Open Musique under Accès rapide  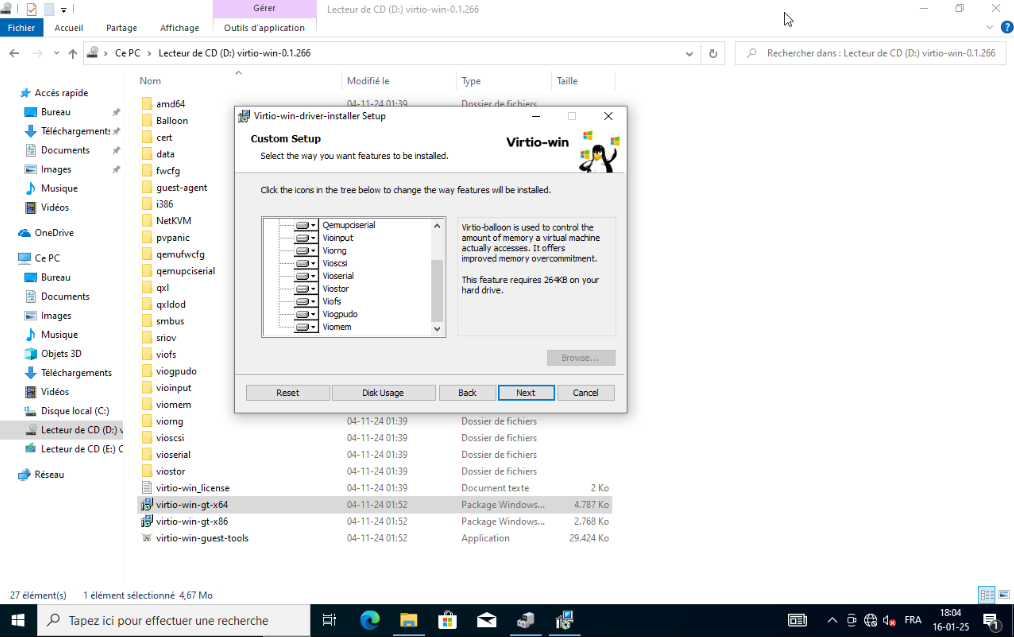tap(59, 188)
